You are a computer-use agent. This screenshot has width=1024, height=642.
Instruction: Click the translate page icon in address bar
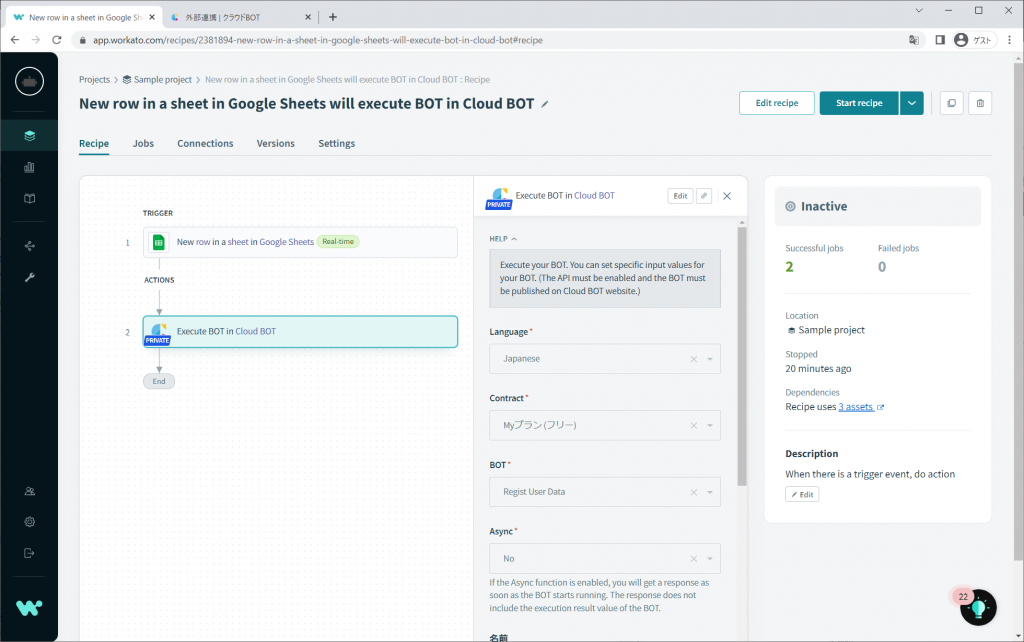(x=914, y=40)
